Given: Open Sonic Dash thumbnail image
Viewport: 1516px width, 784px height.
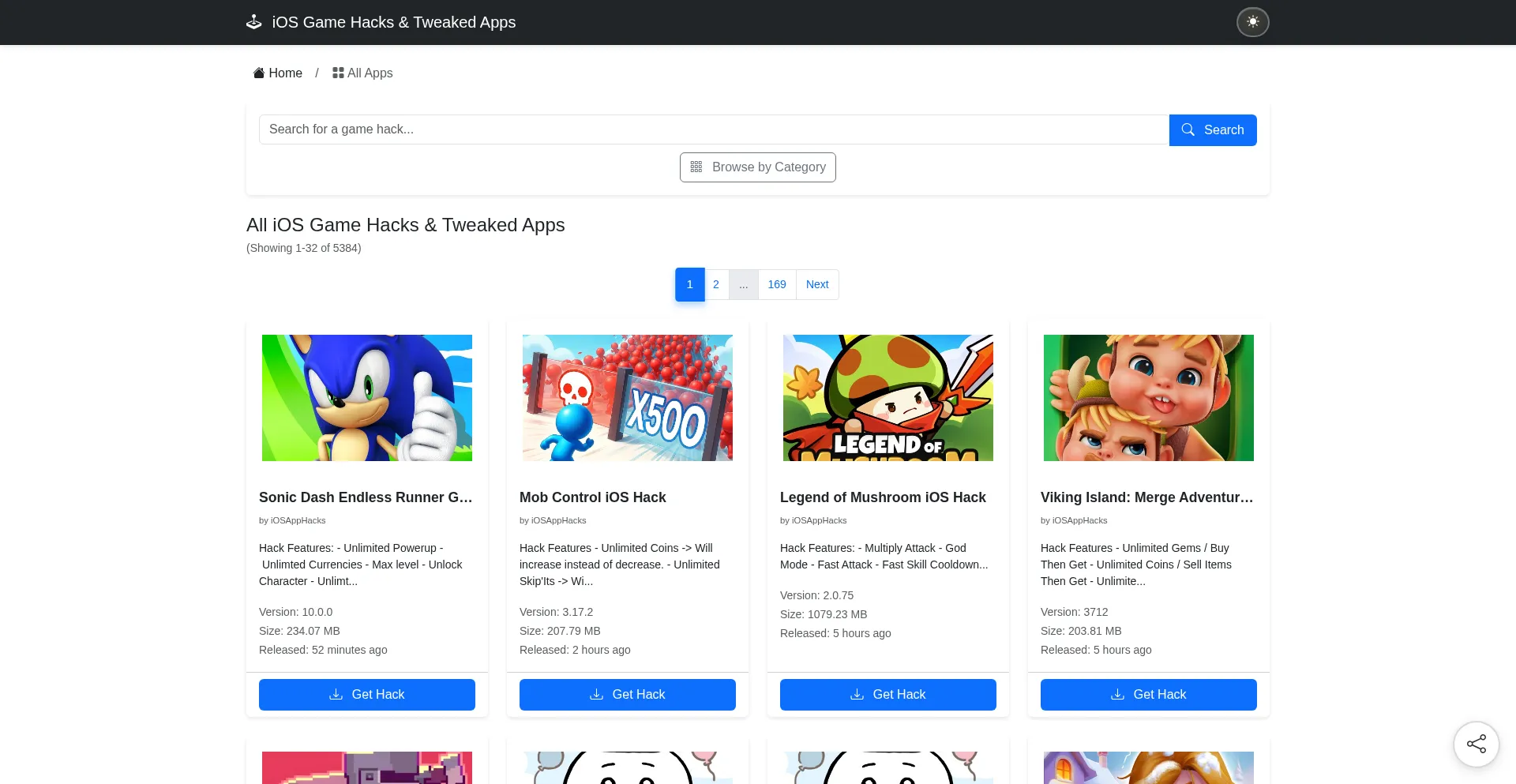Looking at the screenshot, I should [367, 398].
